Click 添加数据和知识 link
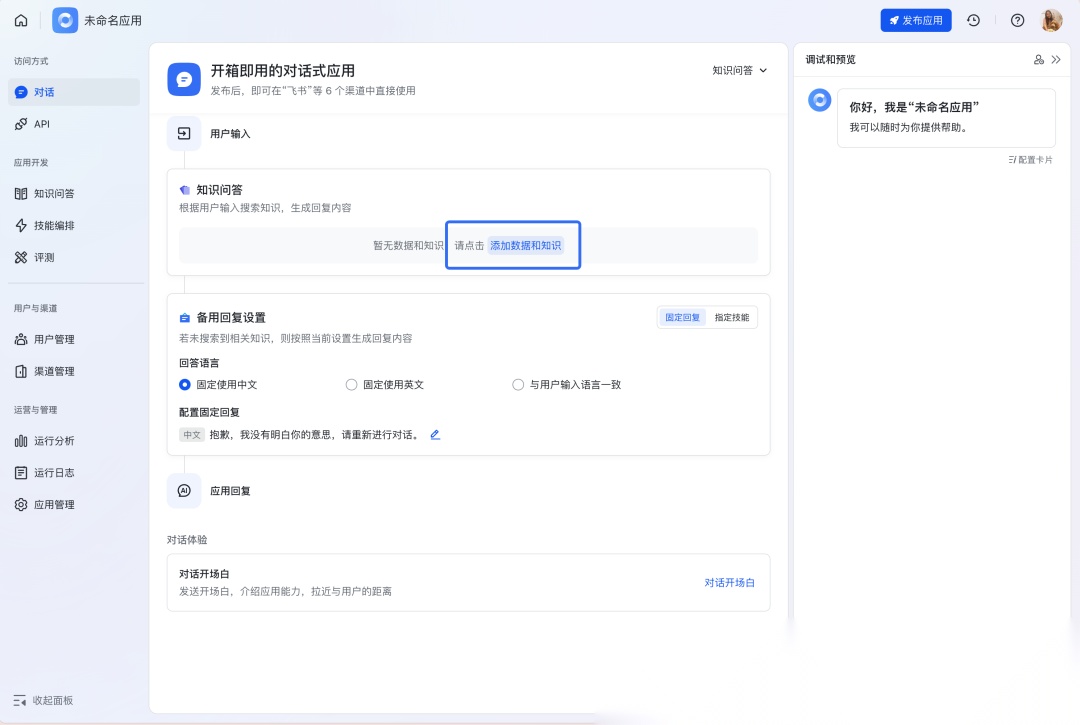The width and height of the screenshot is (1080, 725). 526,245
